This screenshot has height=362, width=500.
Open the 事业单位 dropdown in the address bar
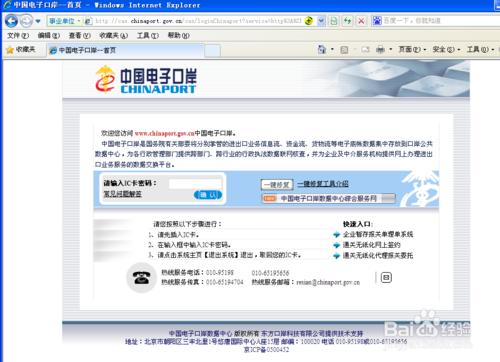coord(65,21)
